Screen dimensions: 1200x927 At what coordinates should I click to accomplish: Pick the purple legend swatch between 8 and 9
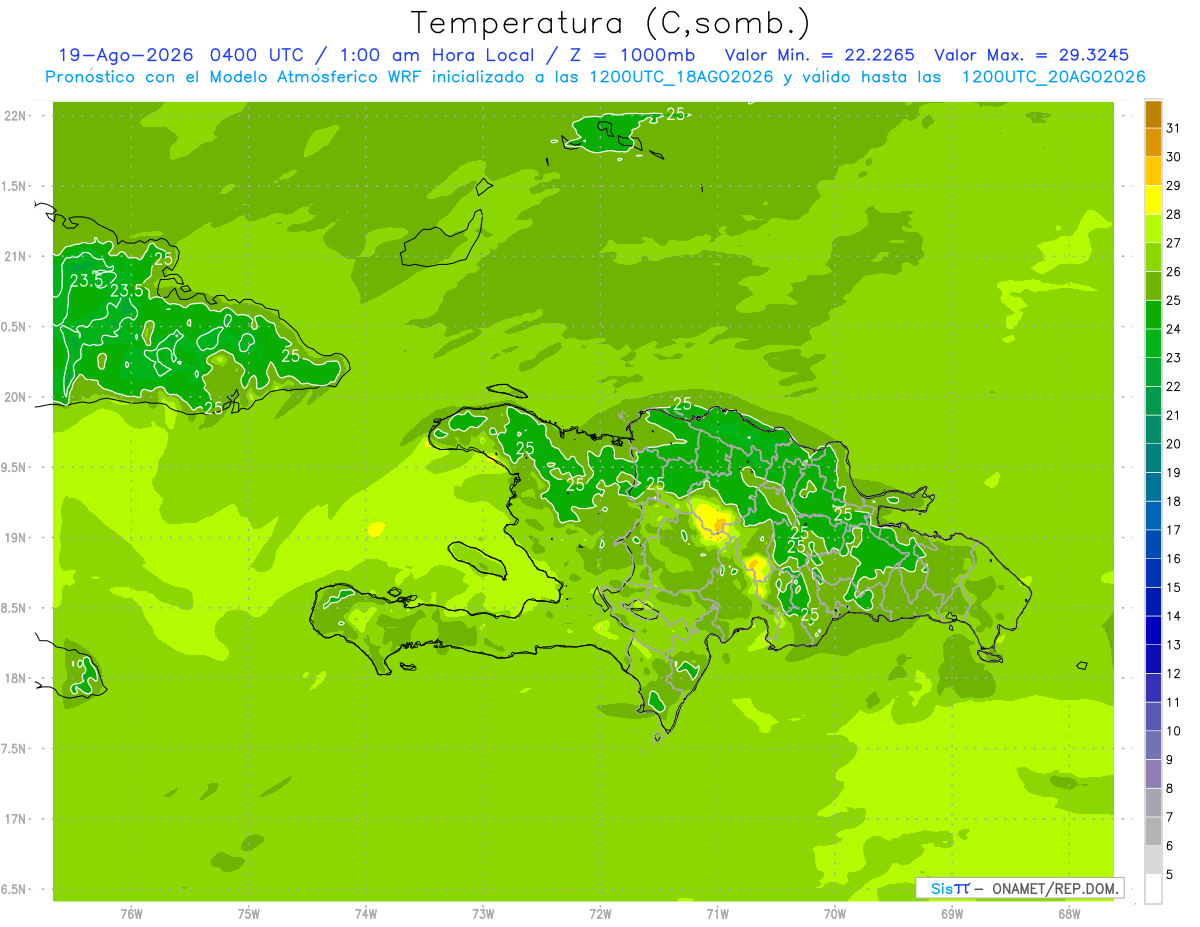click(x=1153, y=774)
